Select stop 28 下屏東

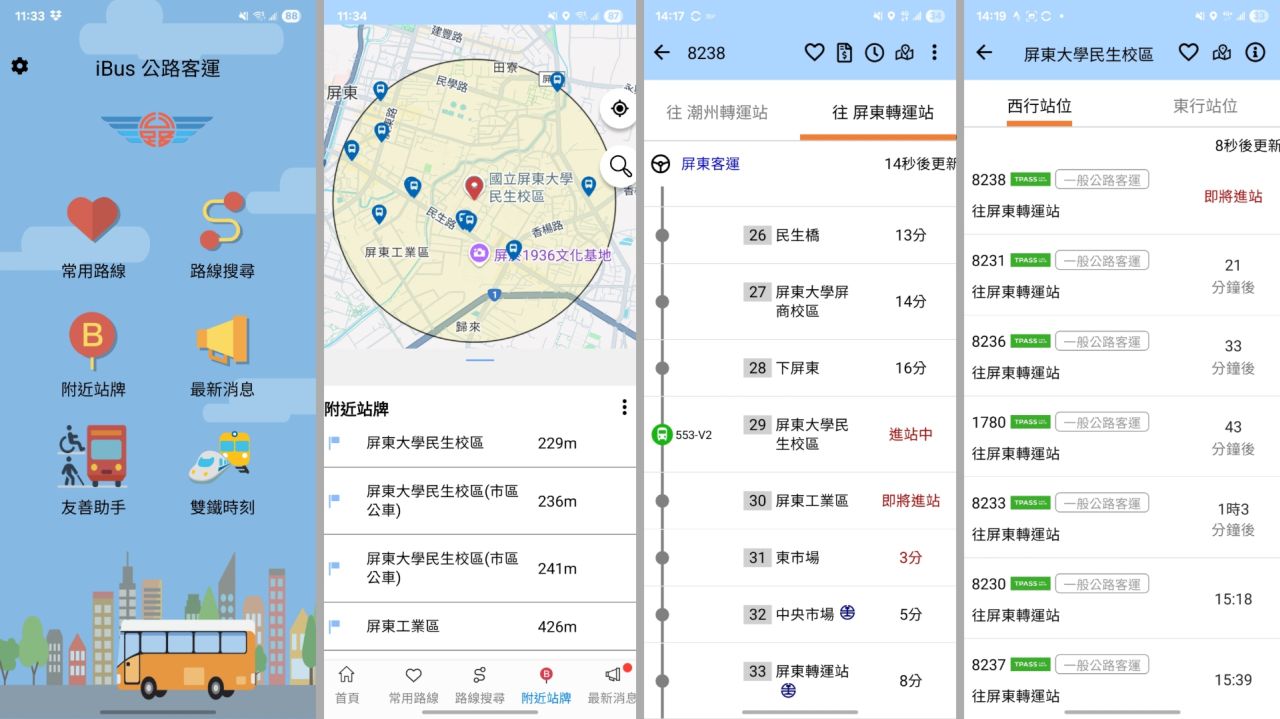pos(800,368)
